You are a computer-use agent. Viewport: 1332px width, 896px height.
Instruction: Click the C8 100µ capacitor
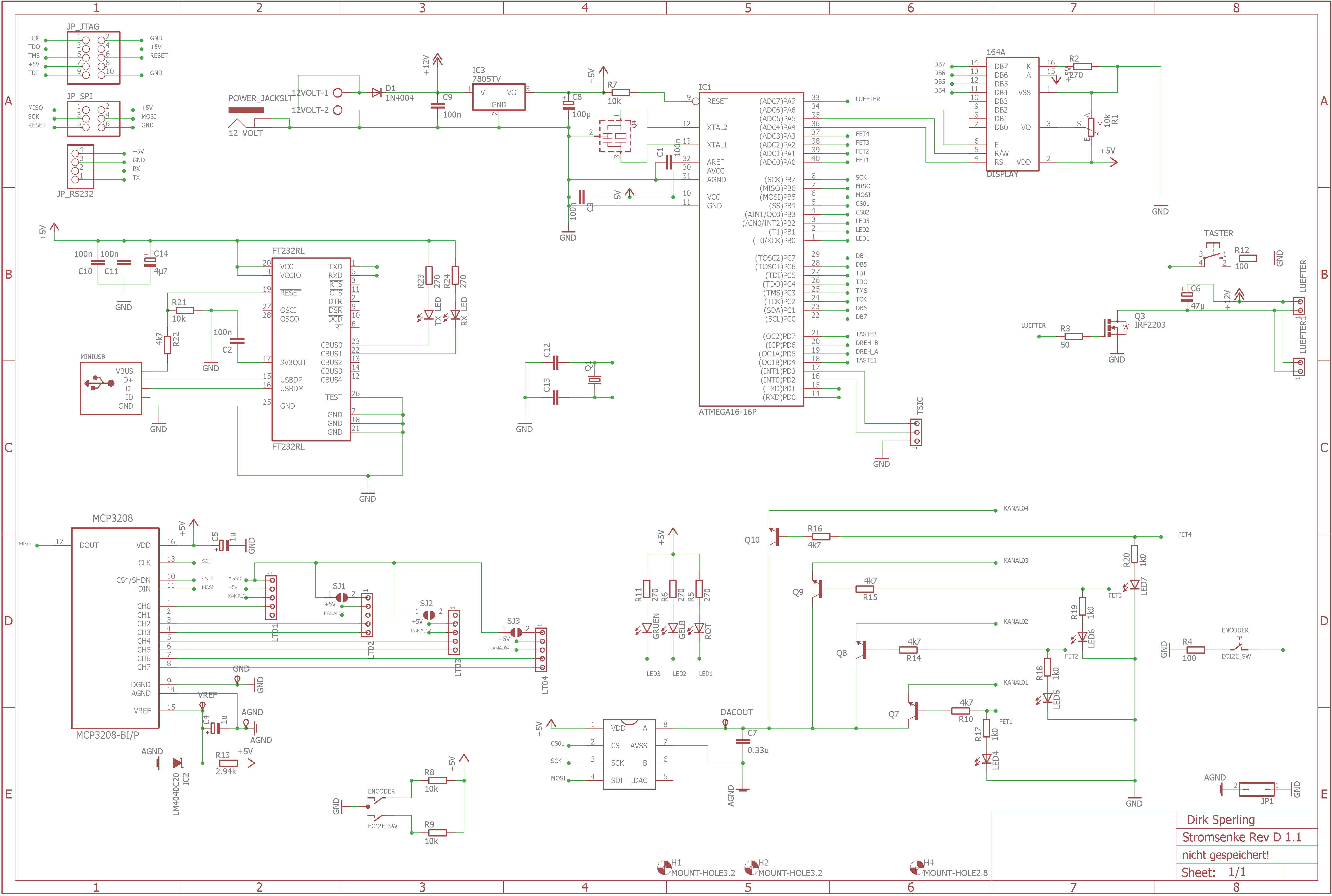point(568,104)
